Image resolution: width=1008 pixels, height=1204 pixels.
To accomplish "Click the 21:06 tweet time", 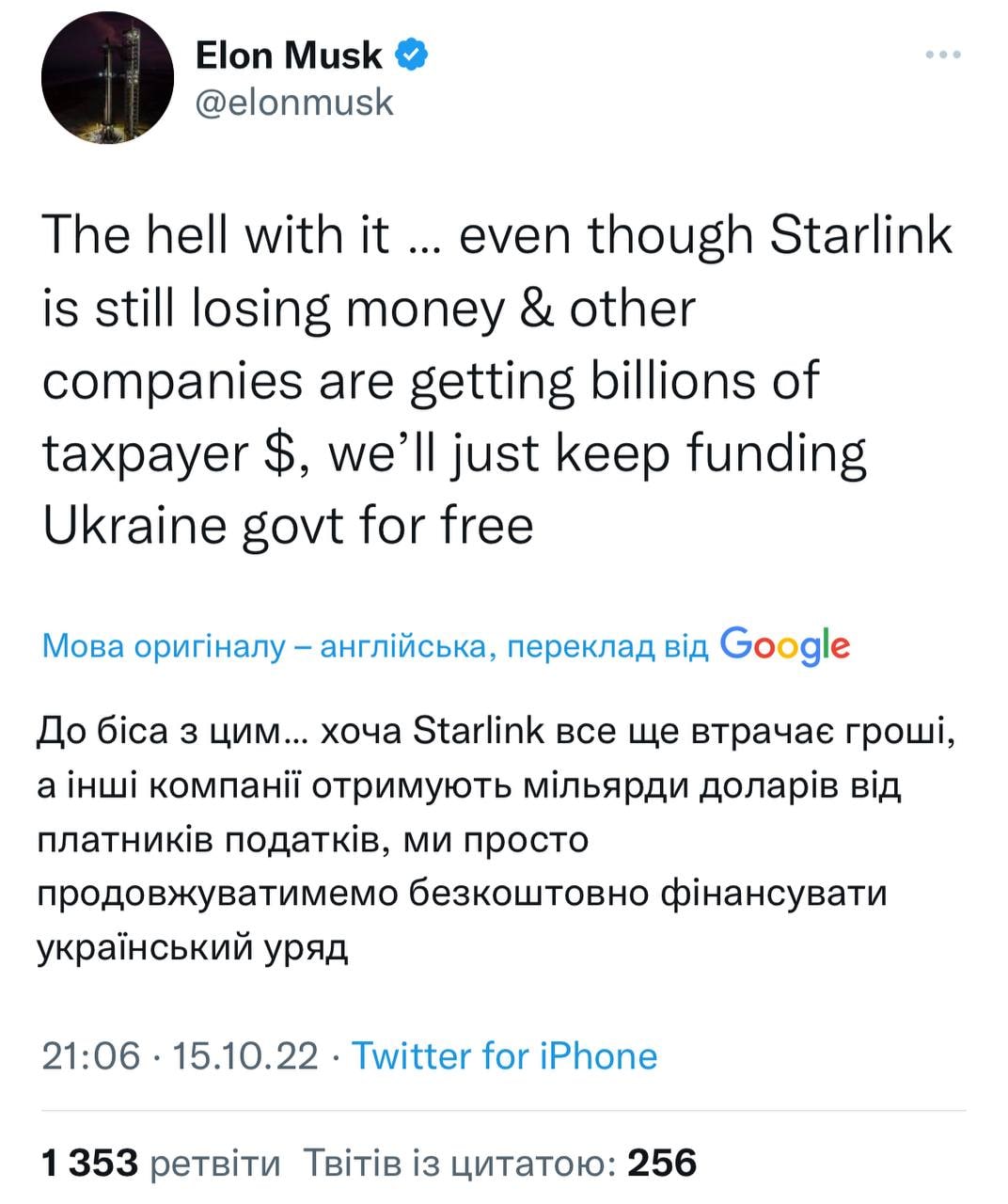I will pos(90,1055).
